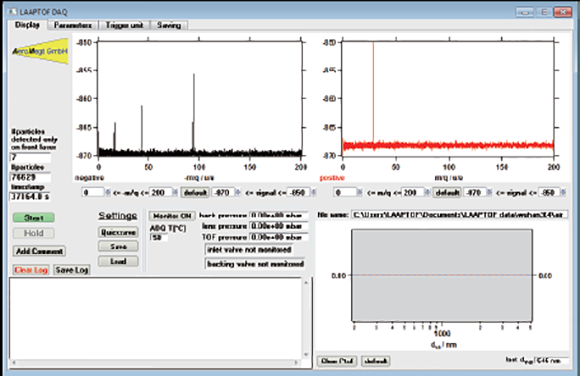Click the AeroMegt GmbH logo
This screenshot has height=376, width=580.
pyautogui.click(x=40, y=51)
